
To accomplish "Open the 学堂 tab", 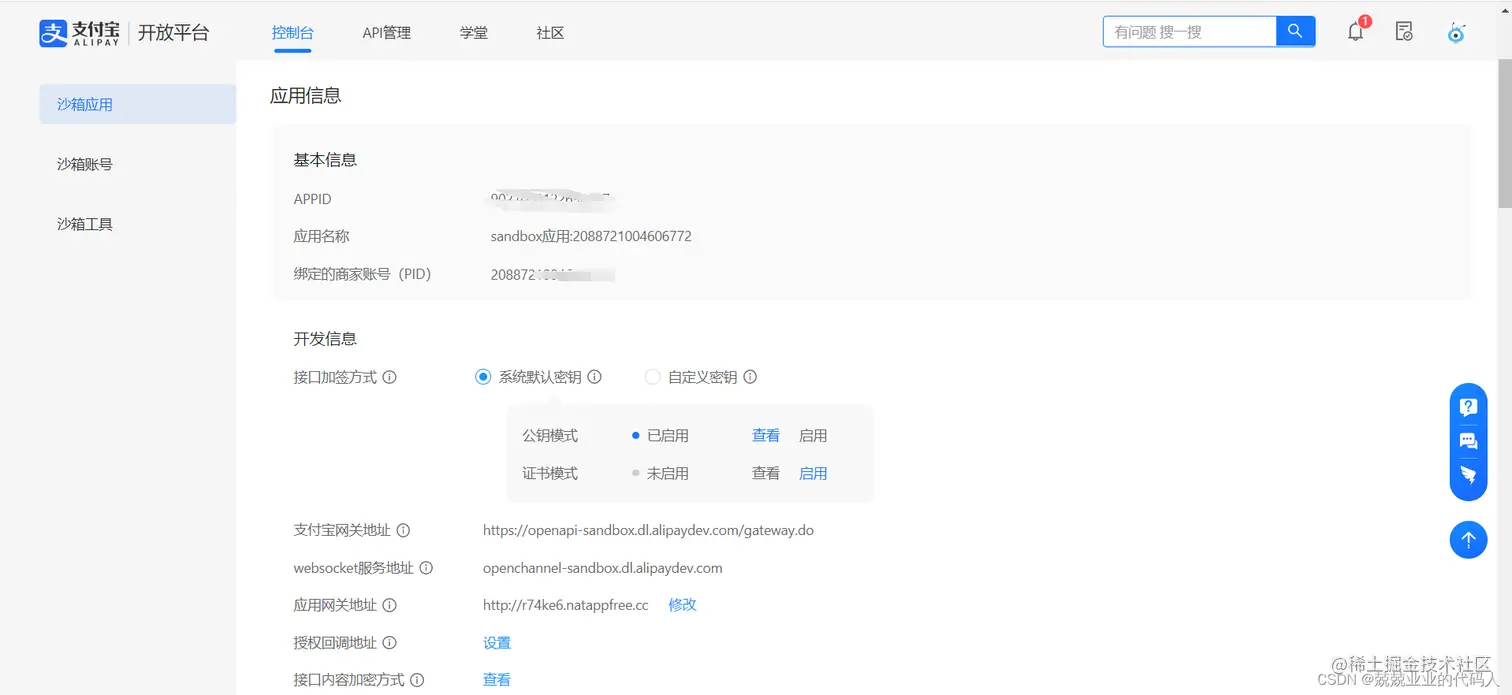I will [474, 33].
